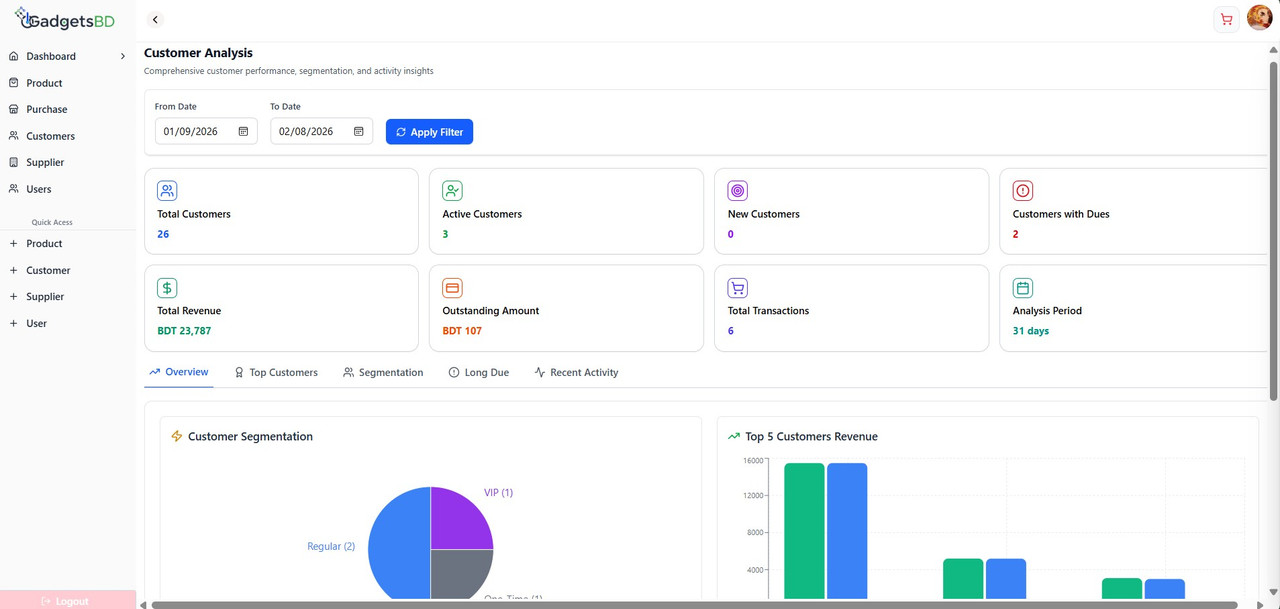This screenshot has width=1280, height=609.
Task: Click Add Customer under Quick Access
Action: pyautogui.click(x=44, y=270)
